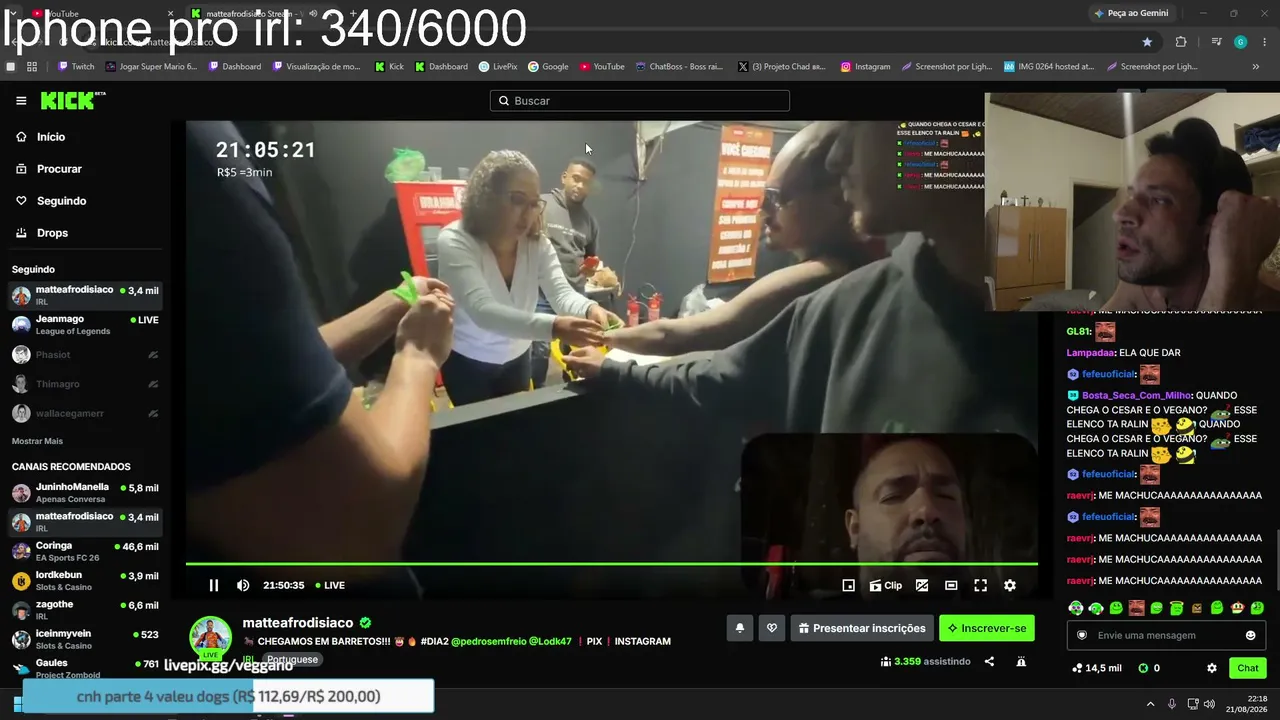The width and height of the screenshot is (1280, 720).
Task: Click the verified badge beside matteafrodisiaco
Action: [366, 623]
